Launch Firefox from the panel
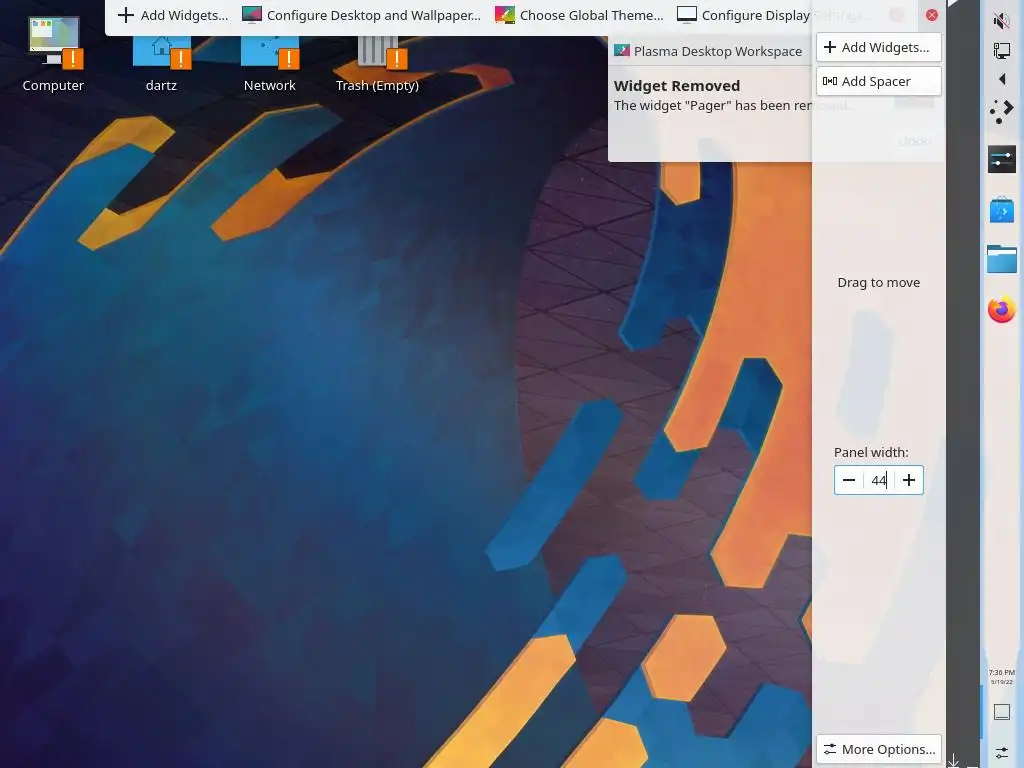This screenshot has height=768, width=1024. (1002, 309)
